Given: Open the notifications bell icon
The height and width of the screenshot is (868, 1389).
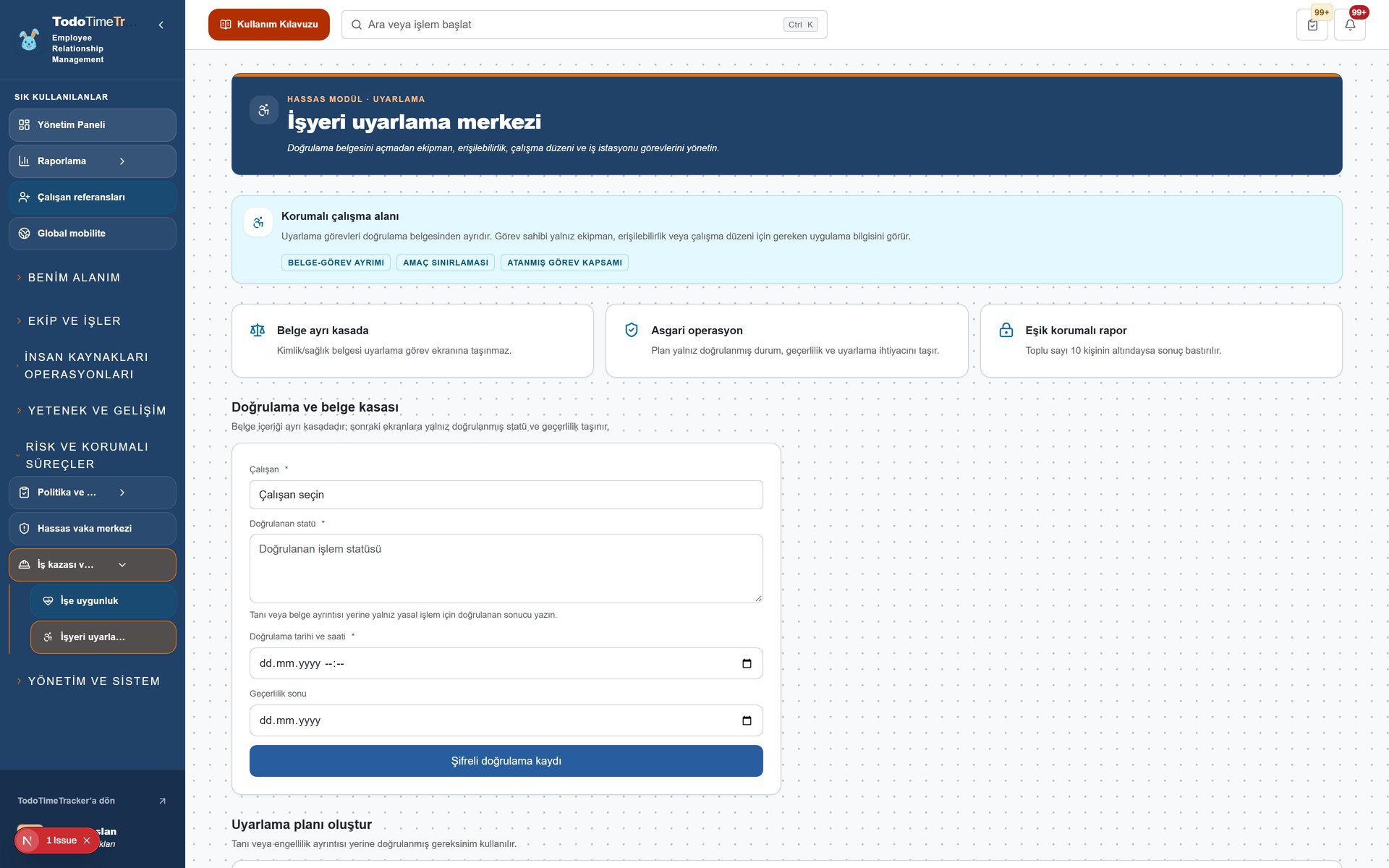Looking at the screenshot, I should pyautogui.click(x=1350, y=25).
